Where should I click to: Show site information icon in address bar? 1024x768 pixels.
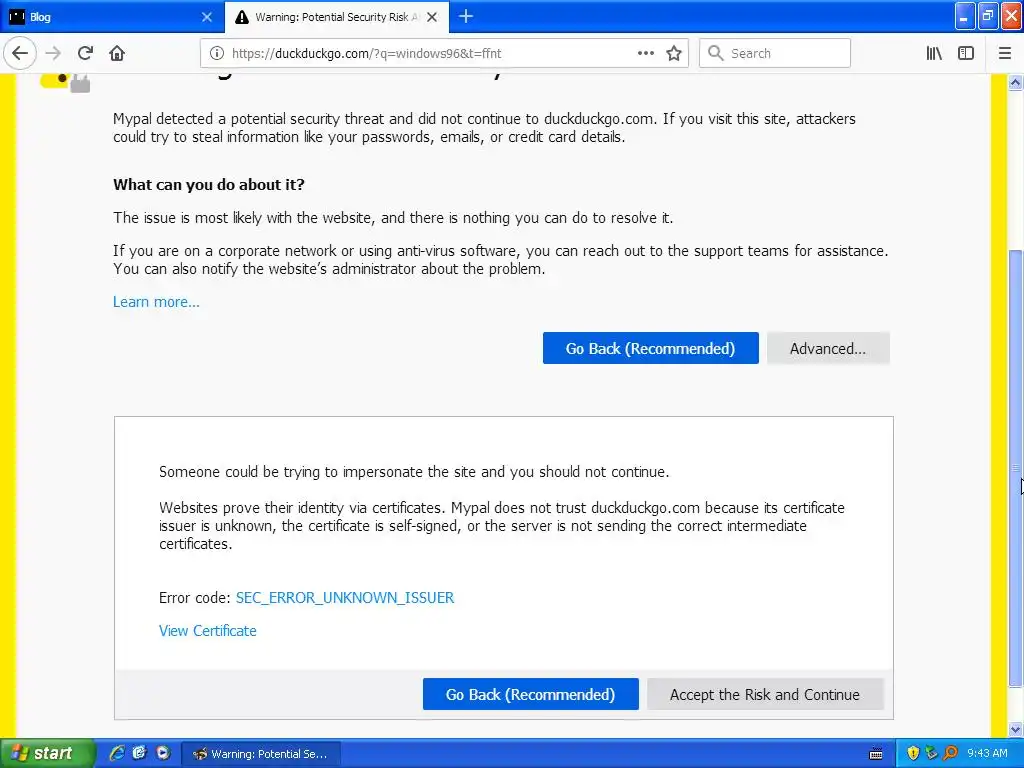pos(217,54)
